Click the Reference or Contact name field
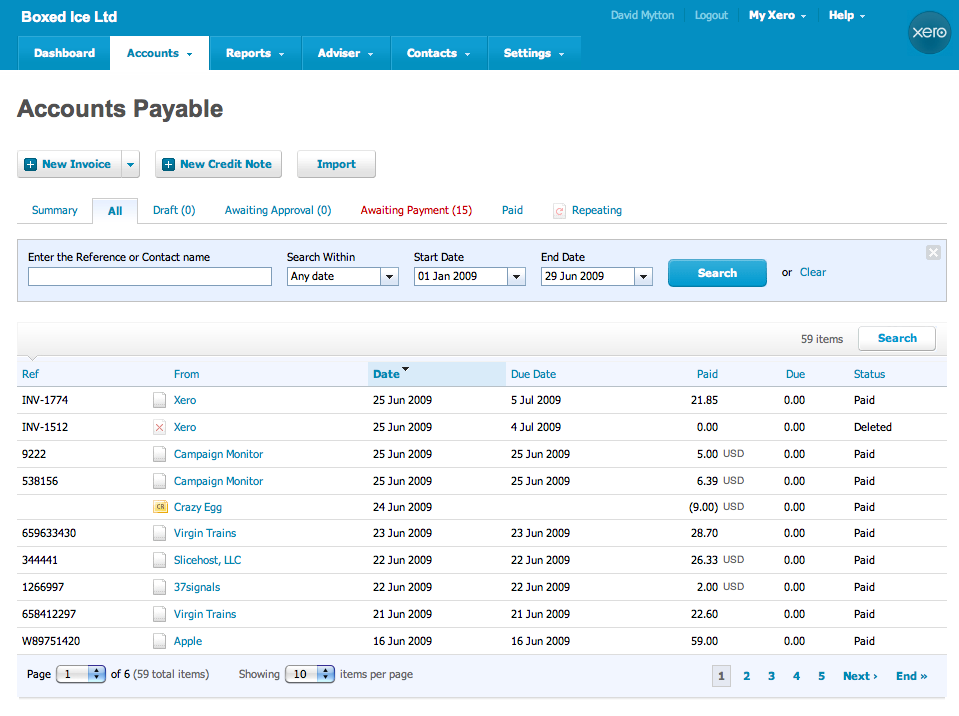959x716 pixels. coord(149,276)
